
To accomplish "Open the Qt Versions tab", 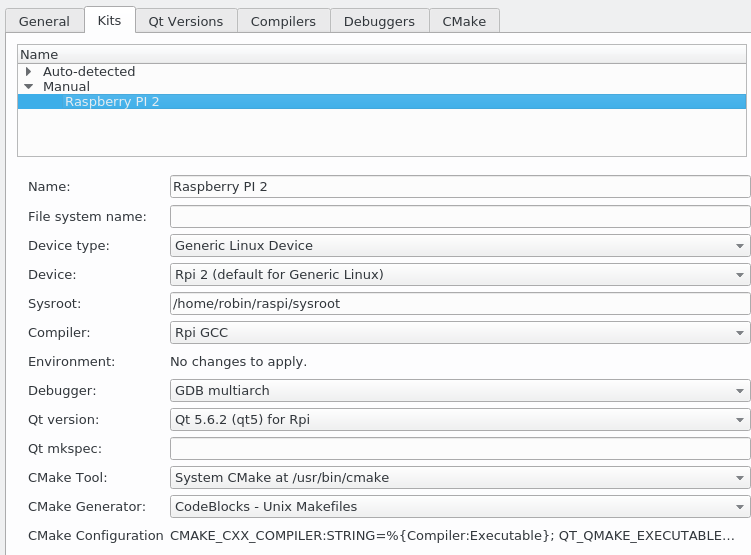I will coord(186,21).
